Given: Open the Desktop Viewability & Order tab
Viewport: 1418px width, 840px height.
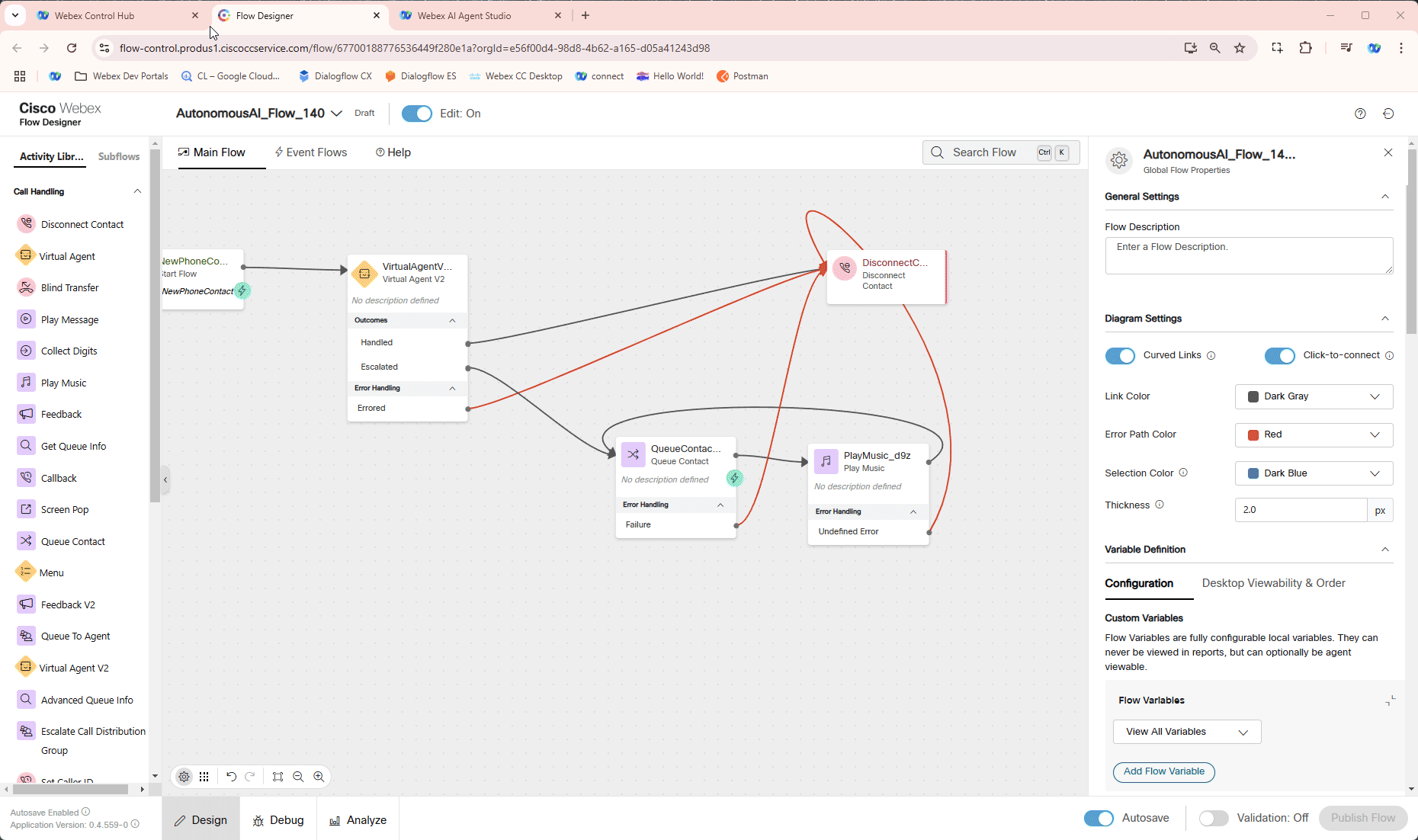Looking at the screenshot, I should click(1273, 583).
